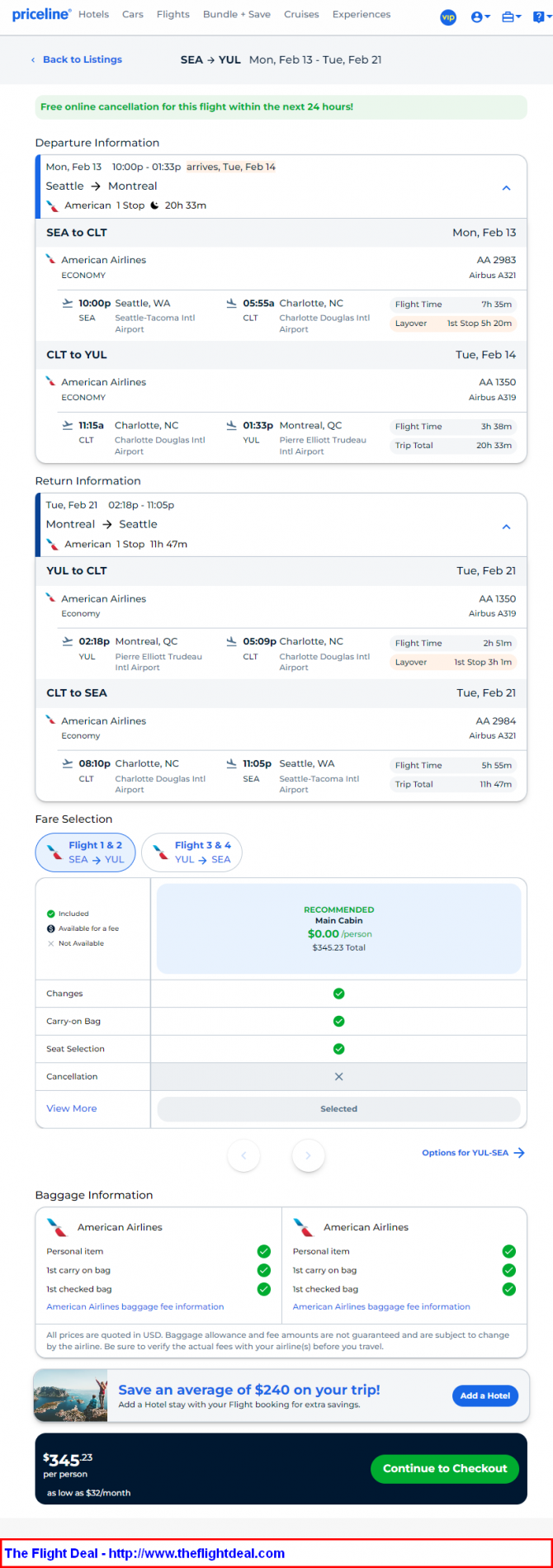553x1568 pixels.
Task: Click View More fare details
Action: (x=72, y=1108)
